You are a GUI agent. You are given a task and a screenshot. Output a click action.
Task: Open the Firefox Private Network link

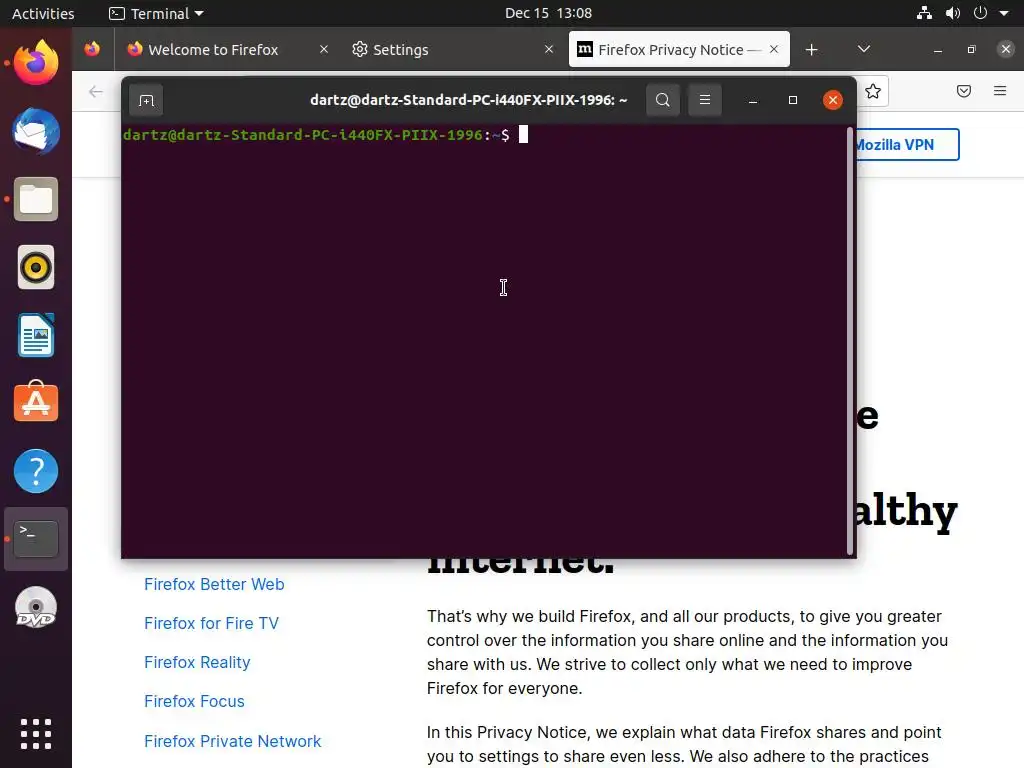click(232, 741)
